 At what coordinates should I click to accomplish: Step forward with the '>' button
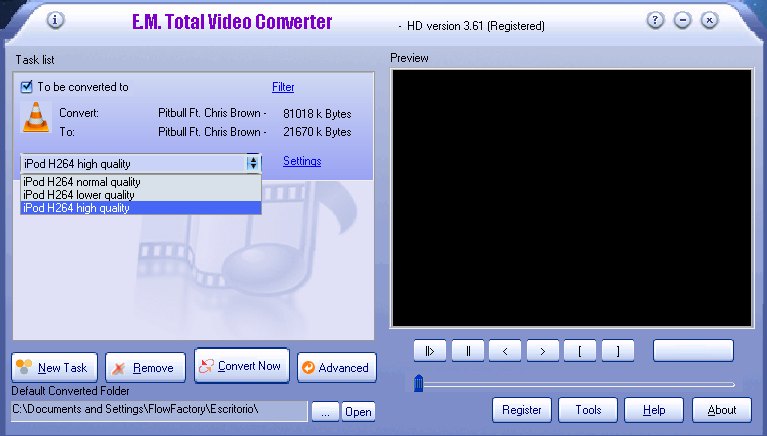(542, 351)
